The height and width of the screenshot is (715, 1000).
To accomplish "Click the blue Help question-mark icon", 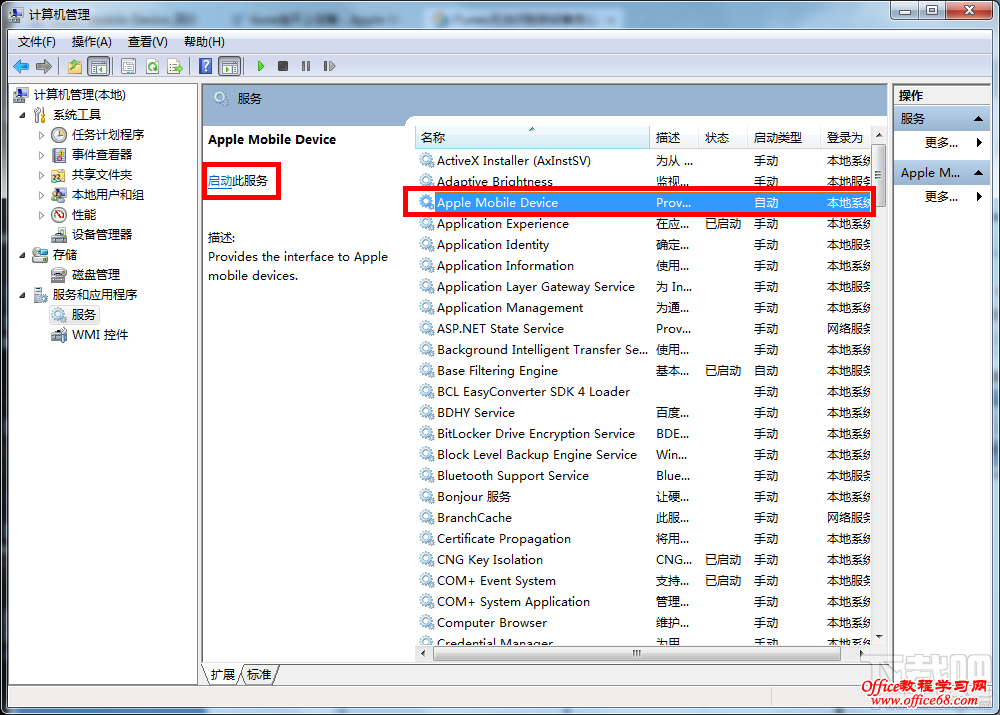I will [x=205, y=66].
